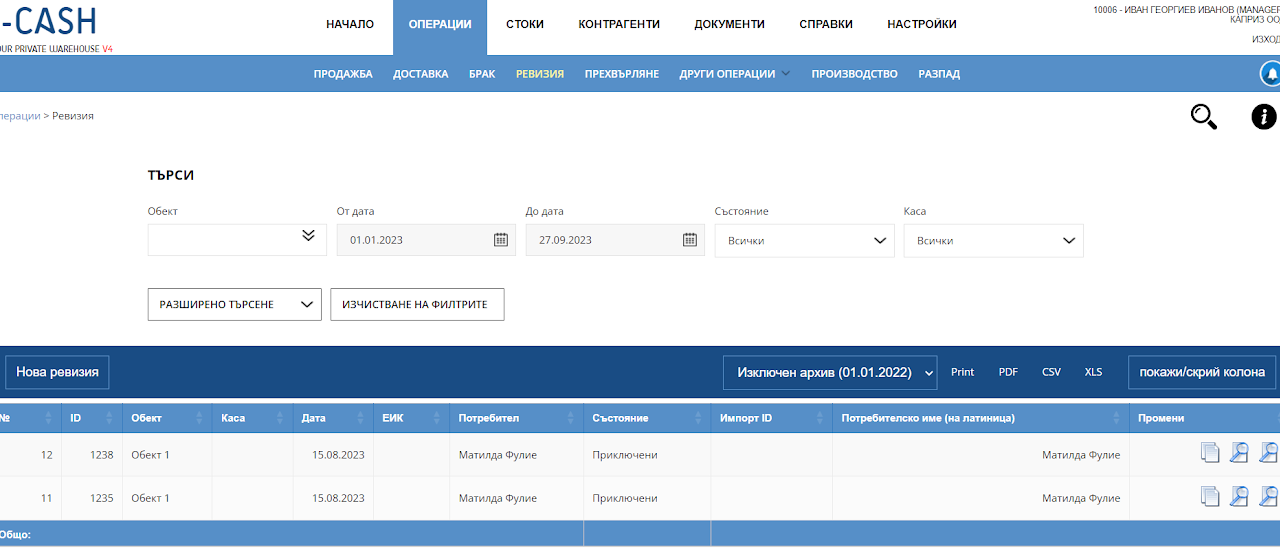
Task: Open СТОКИ menu
Action: coord(525,24)
